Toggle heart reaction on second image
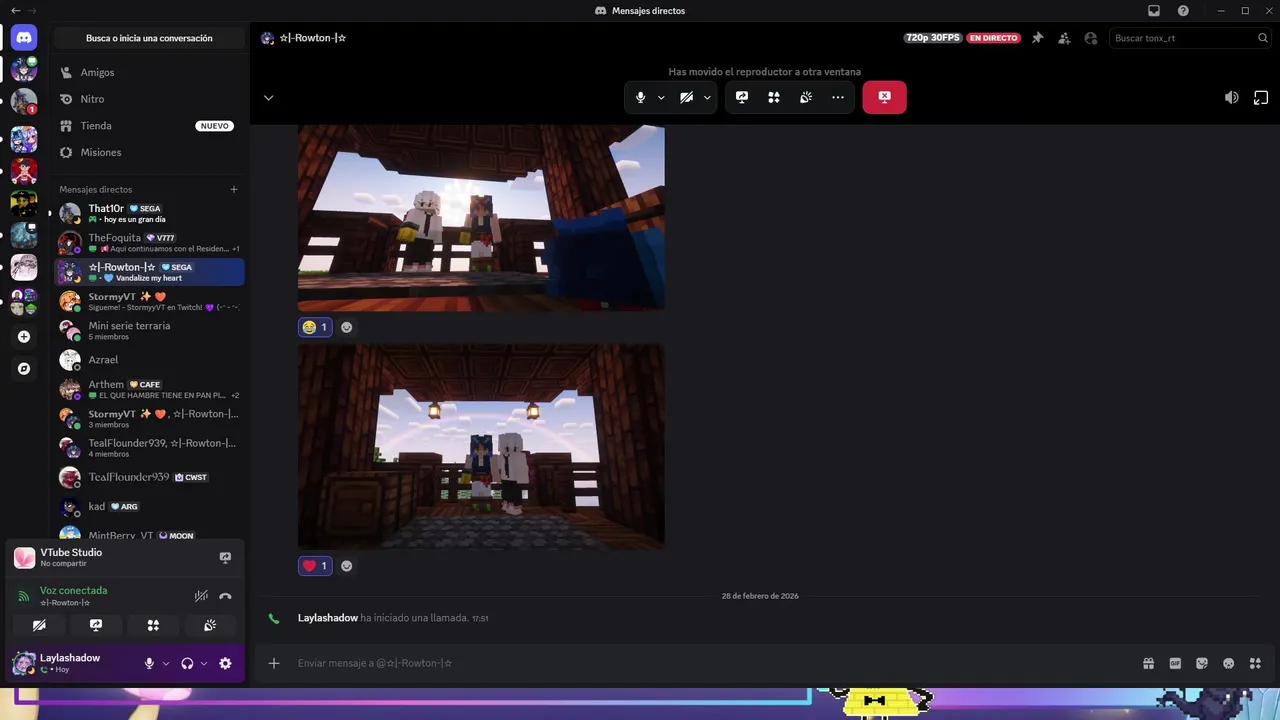Image resolution: width=1280 pixels, height=720 pixels. tap(315, 566)
